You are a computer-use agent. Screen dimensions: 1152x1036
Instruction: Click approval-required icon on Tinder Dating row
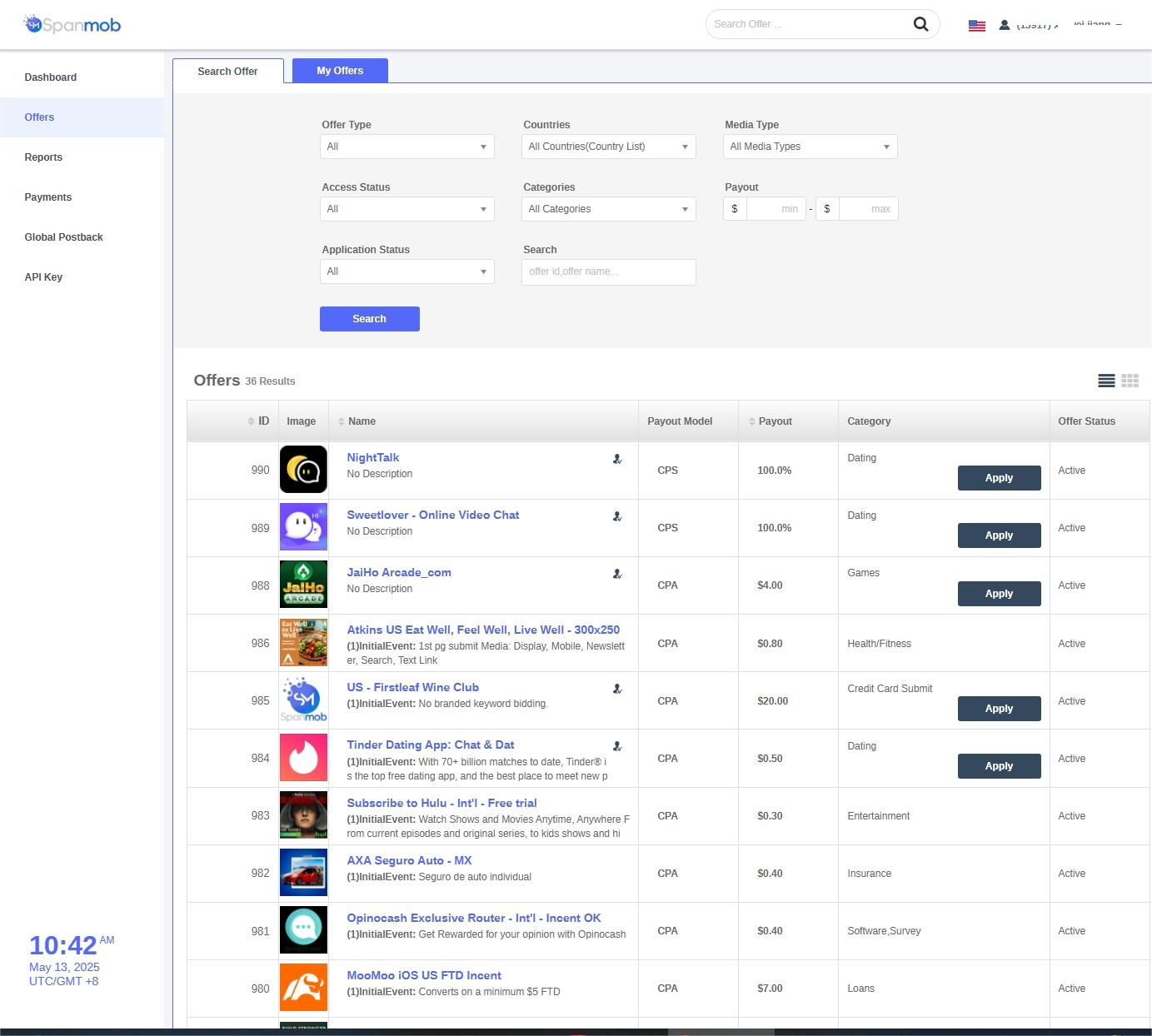pos(617,746)
